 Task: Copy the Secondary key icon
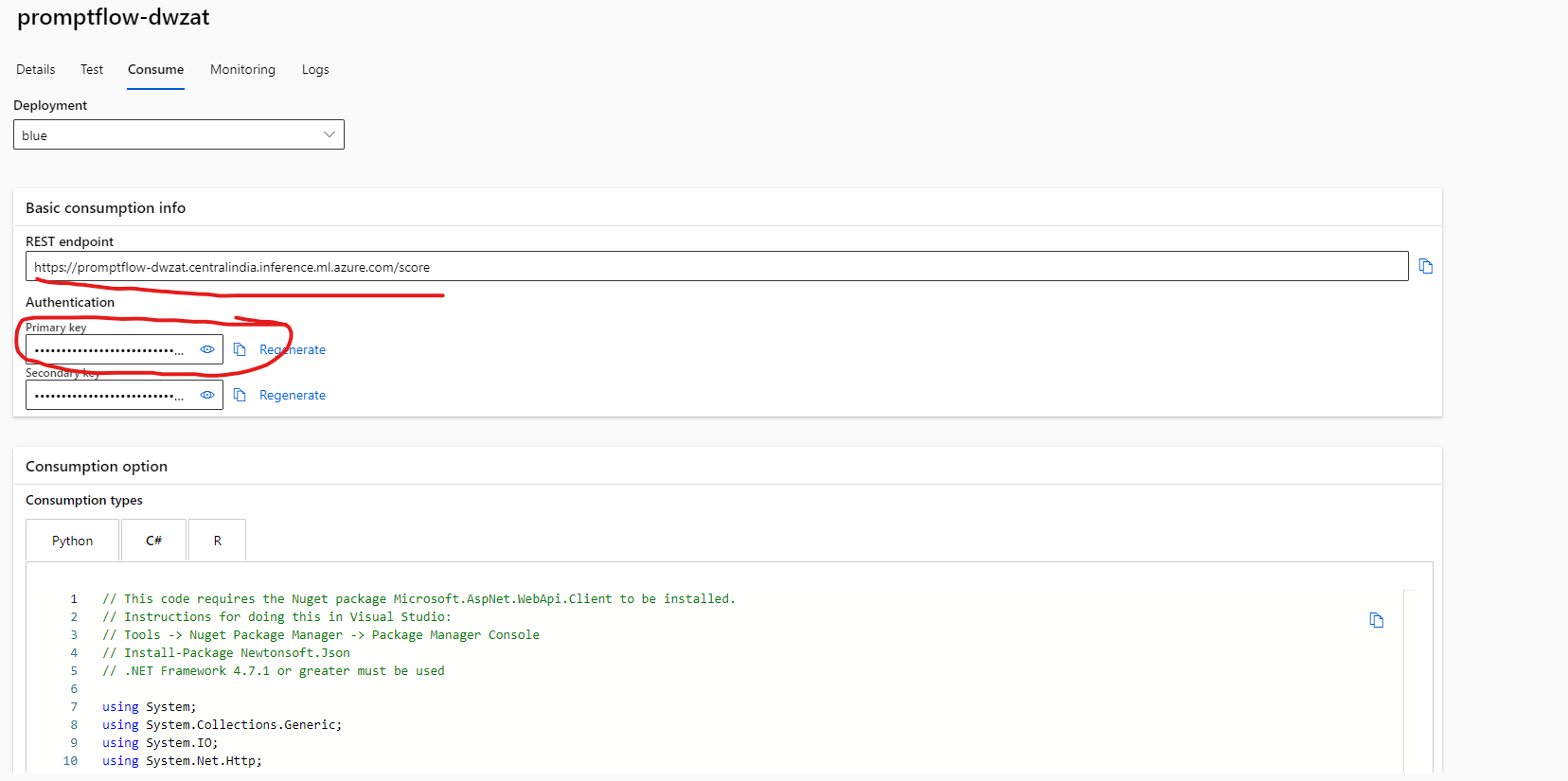240,395
